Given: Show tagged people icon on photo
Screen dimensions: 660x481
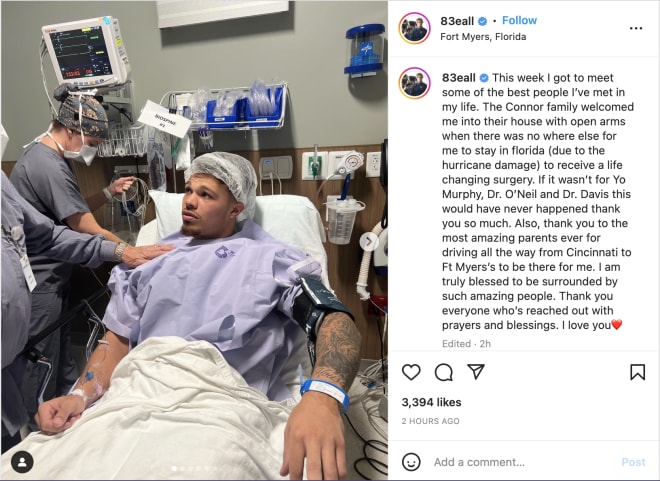Looking at the screenshot, I should (x=22, y=462).
